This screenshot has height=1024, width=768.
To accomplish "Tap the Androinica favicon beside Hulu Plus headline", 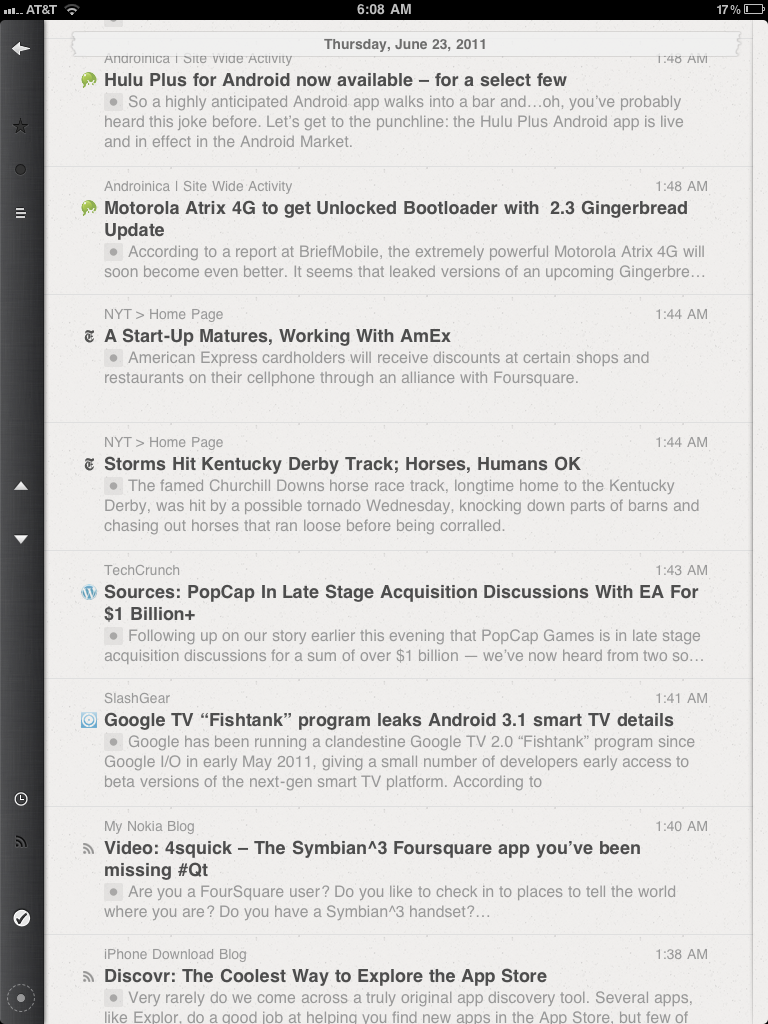I will (89, 80).
